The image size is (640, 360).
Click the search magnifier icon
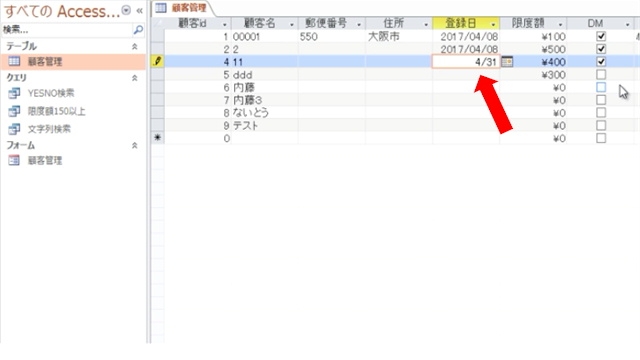138,30
